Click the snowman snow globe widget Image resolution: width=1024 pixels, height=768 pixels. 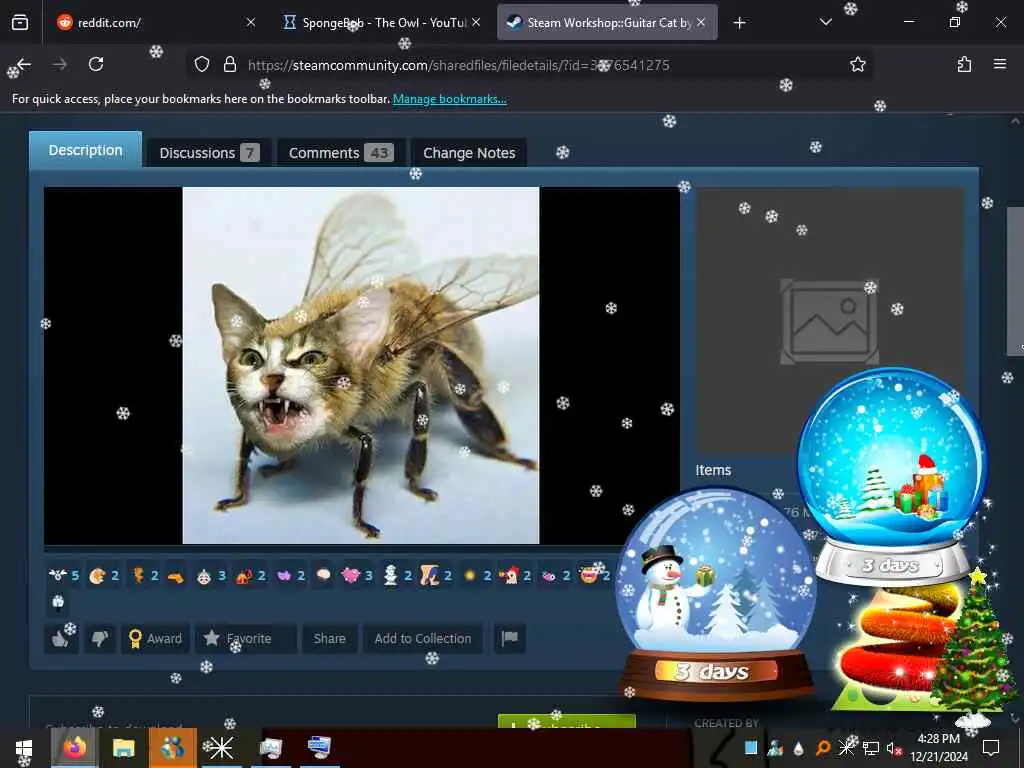[x=716, y=593]
